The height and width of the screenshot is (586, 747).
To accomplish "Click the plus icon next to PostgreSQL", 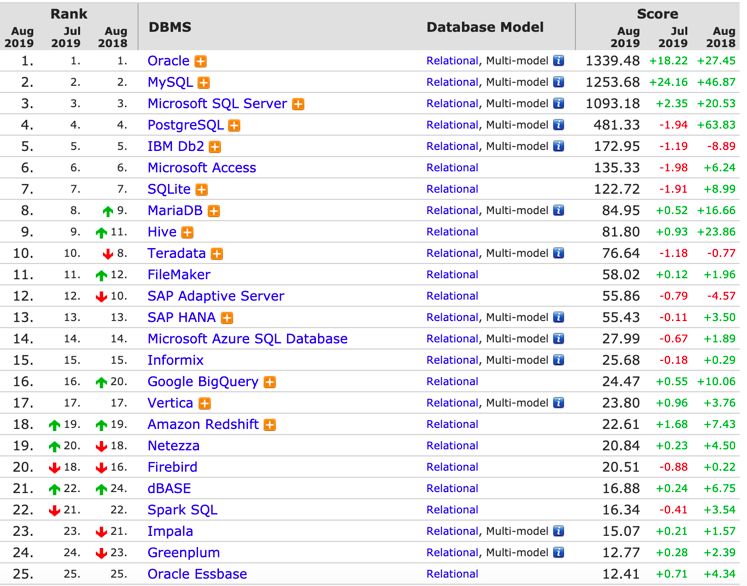I will [234, 126].
